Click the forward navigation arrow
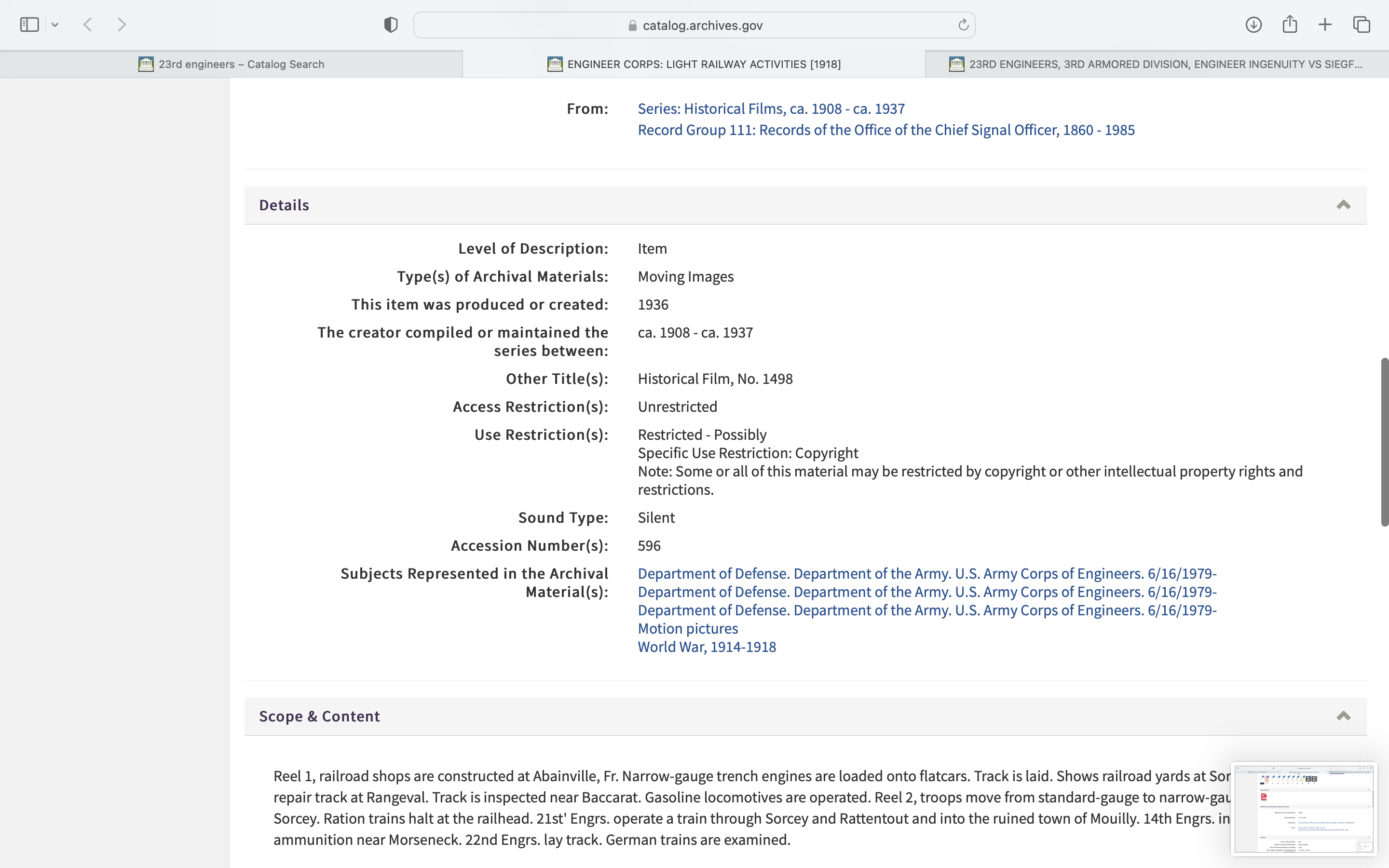1389x868 pixels. pos(122,25)
